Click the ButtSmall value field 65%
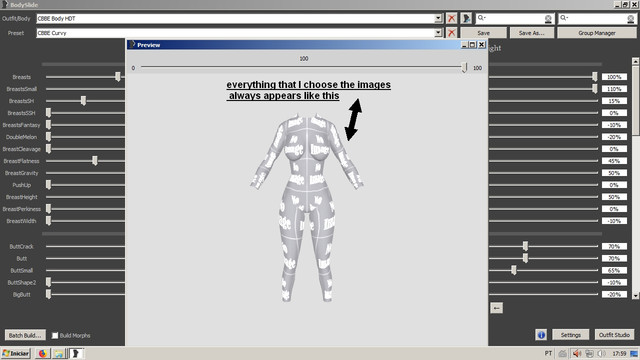 pyautogui.click(x=614, y=270)
